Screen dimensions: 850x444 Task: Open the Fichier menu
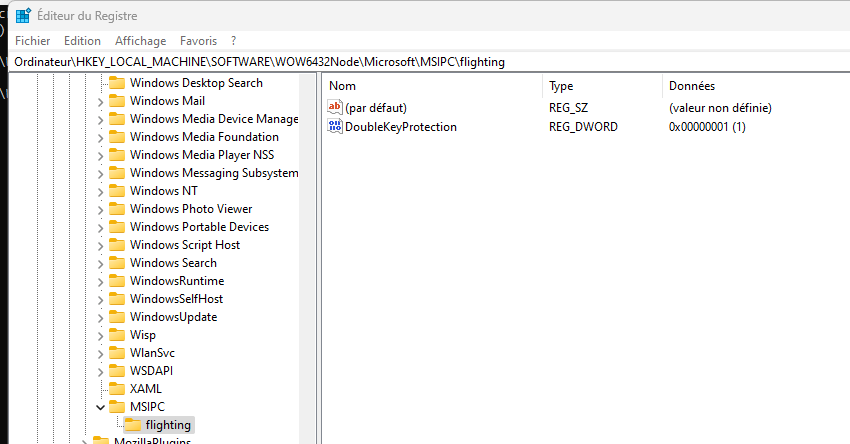[x=32, y=41]
